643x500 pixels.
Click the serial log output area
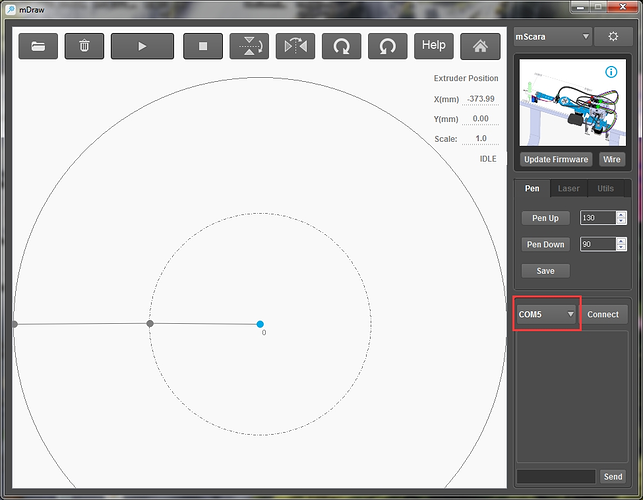[572, 397]
